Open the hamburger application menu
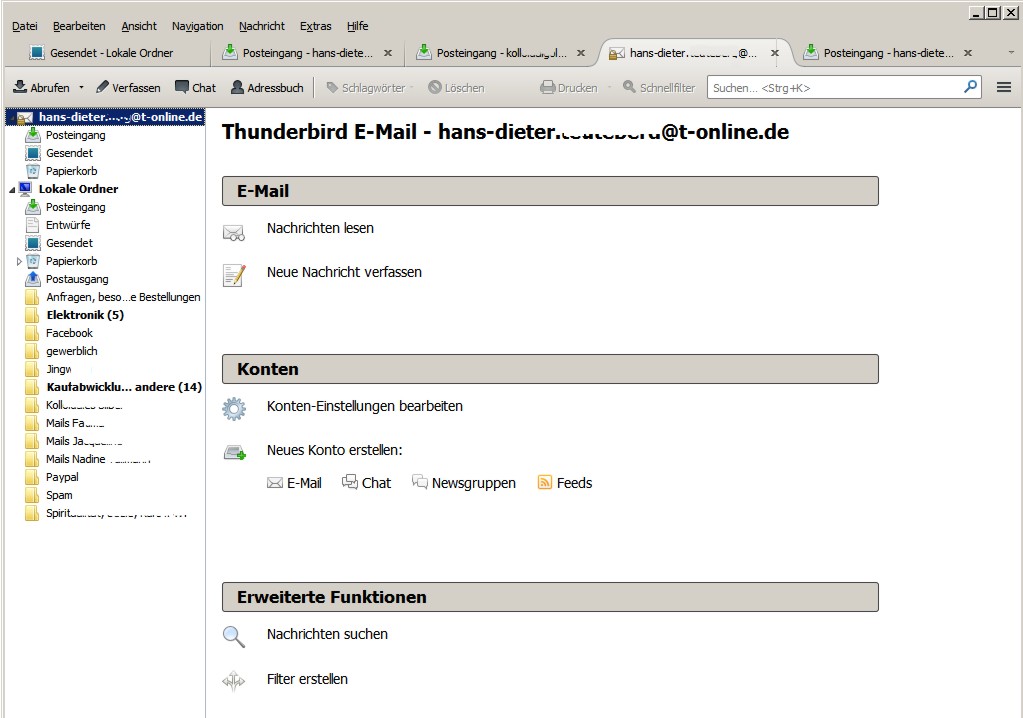 (x=1004, y=87)
